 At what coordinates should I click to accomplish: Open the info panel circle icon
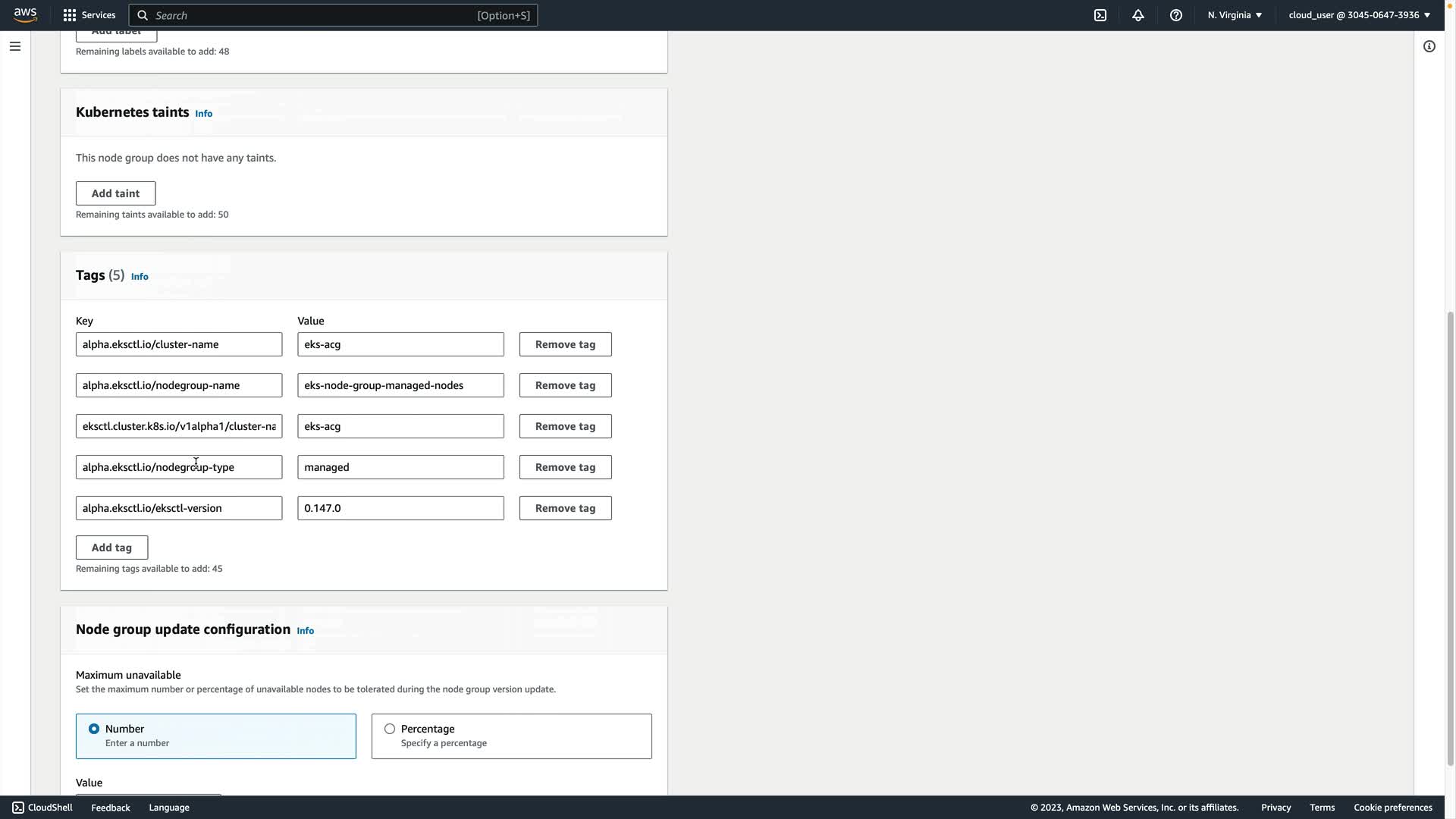[x=1429, y=46]
